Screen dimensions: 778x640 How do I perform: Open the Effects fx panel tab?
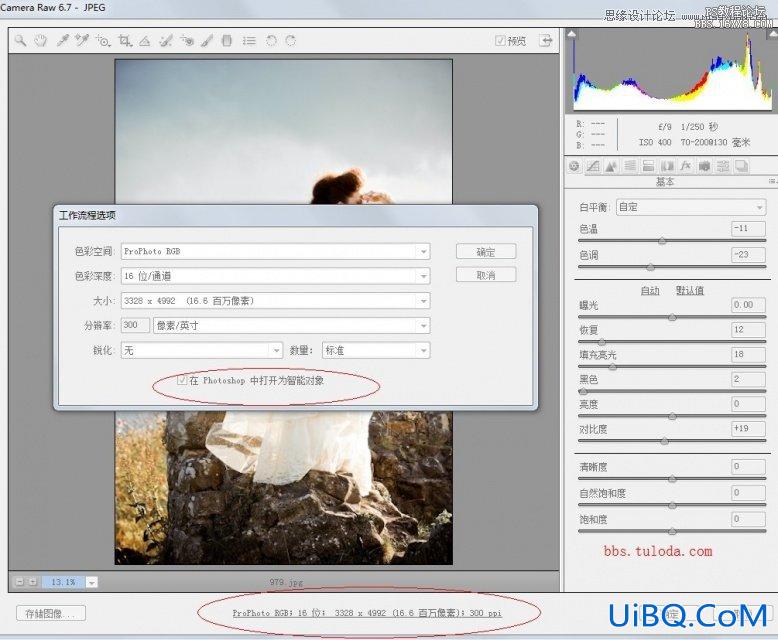coord(686,166)
